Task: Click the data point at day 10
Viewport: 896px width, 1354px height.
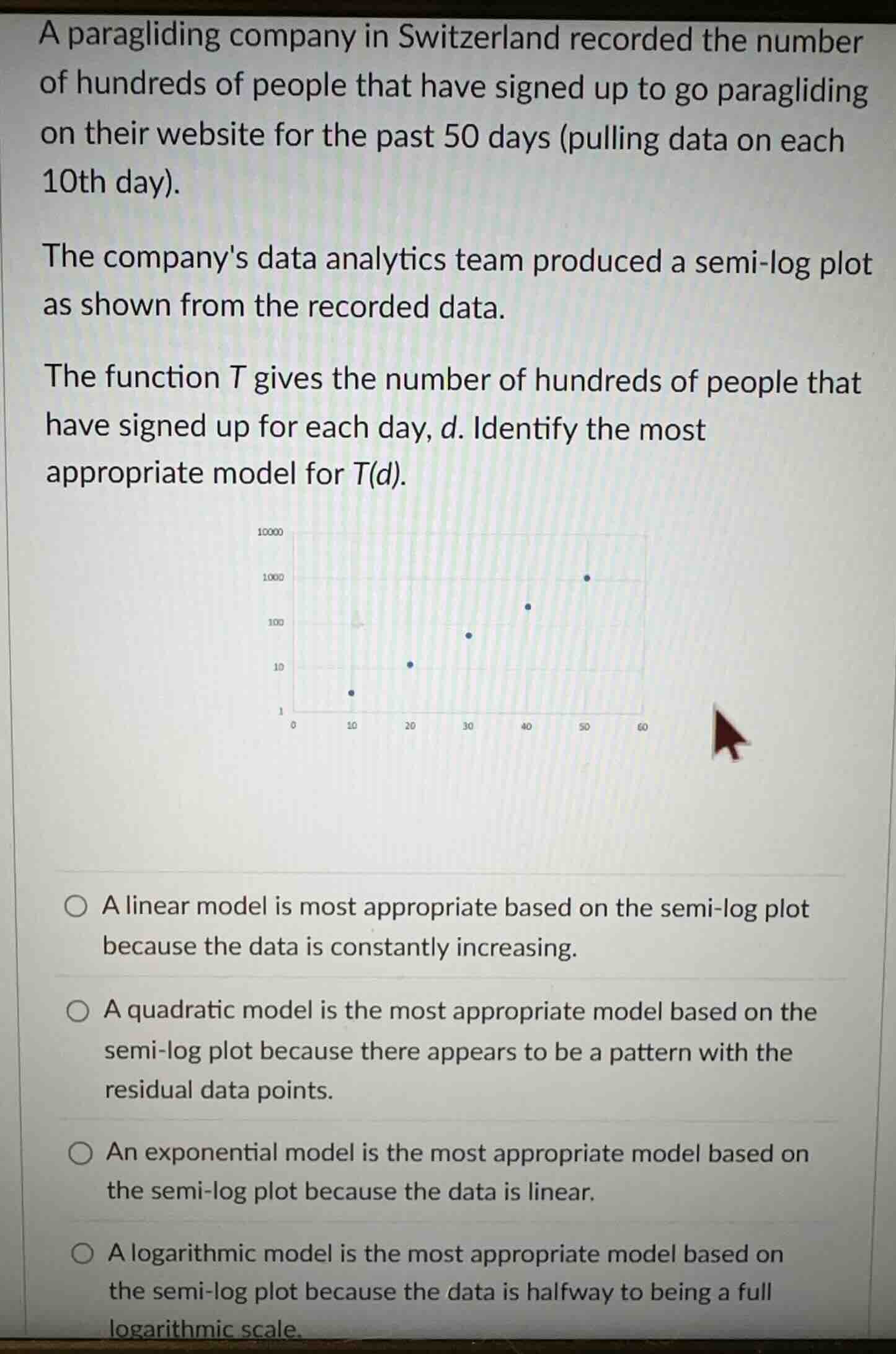Action: click(351, 693)
